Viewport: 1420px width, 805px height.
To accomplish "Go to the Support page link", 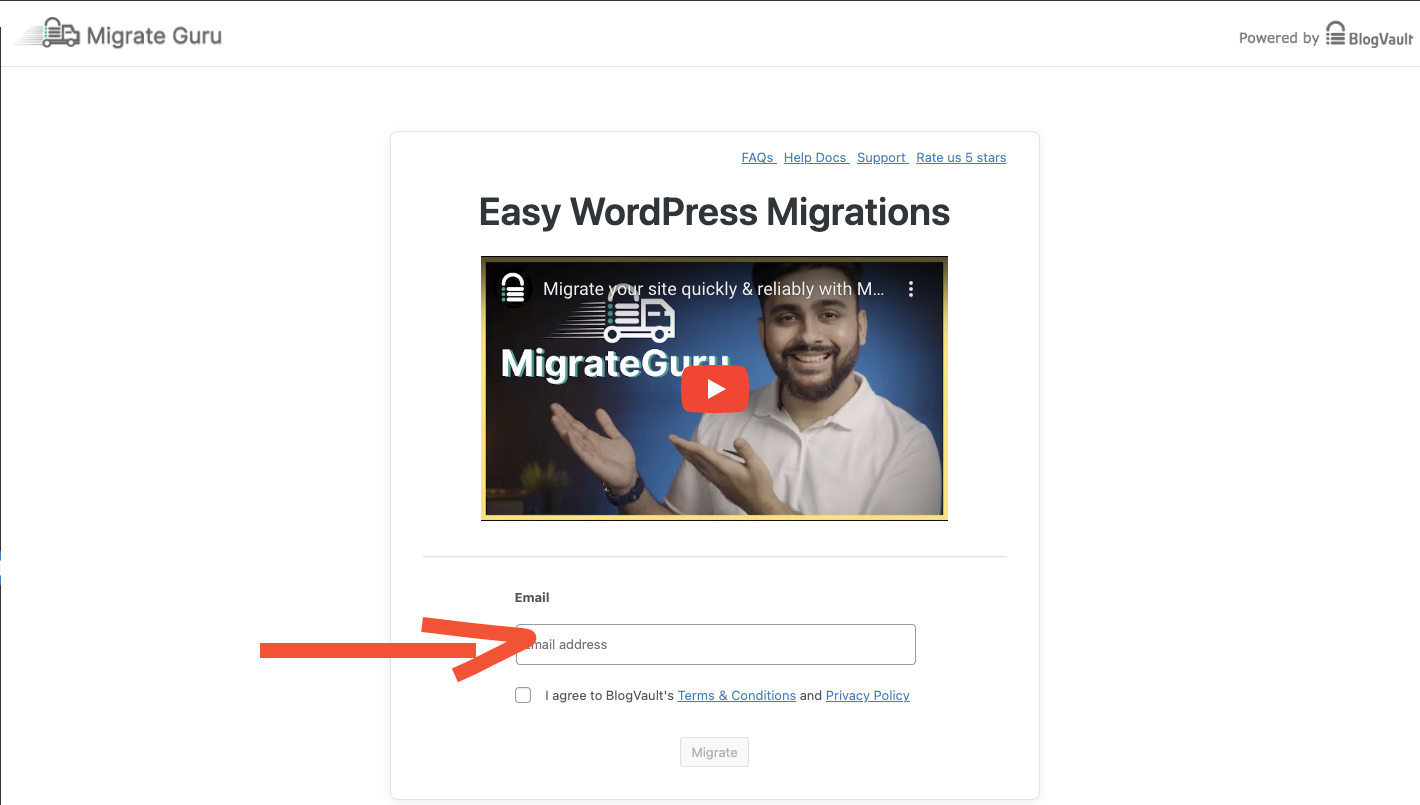I will [881, 158].
